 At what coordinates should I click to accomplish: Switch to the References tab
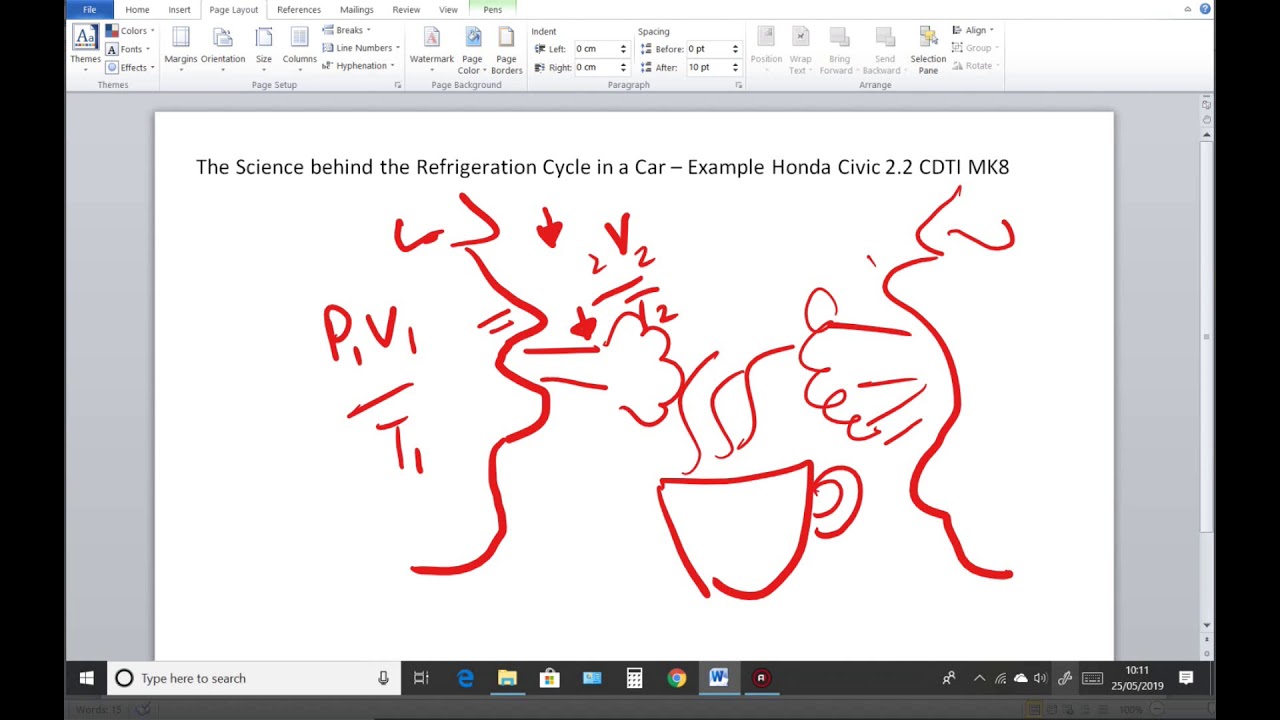click(x=299, y=9)
